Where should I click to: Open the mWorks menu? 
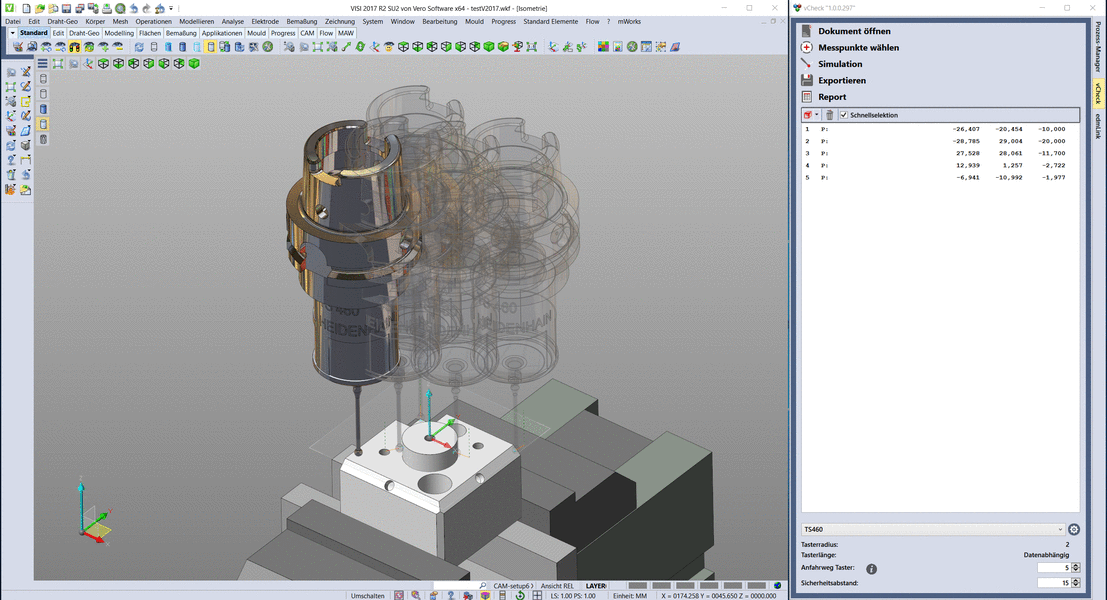click(x=629, y=22)
